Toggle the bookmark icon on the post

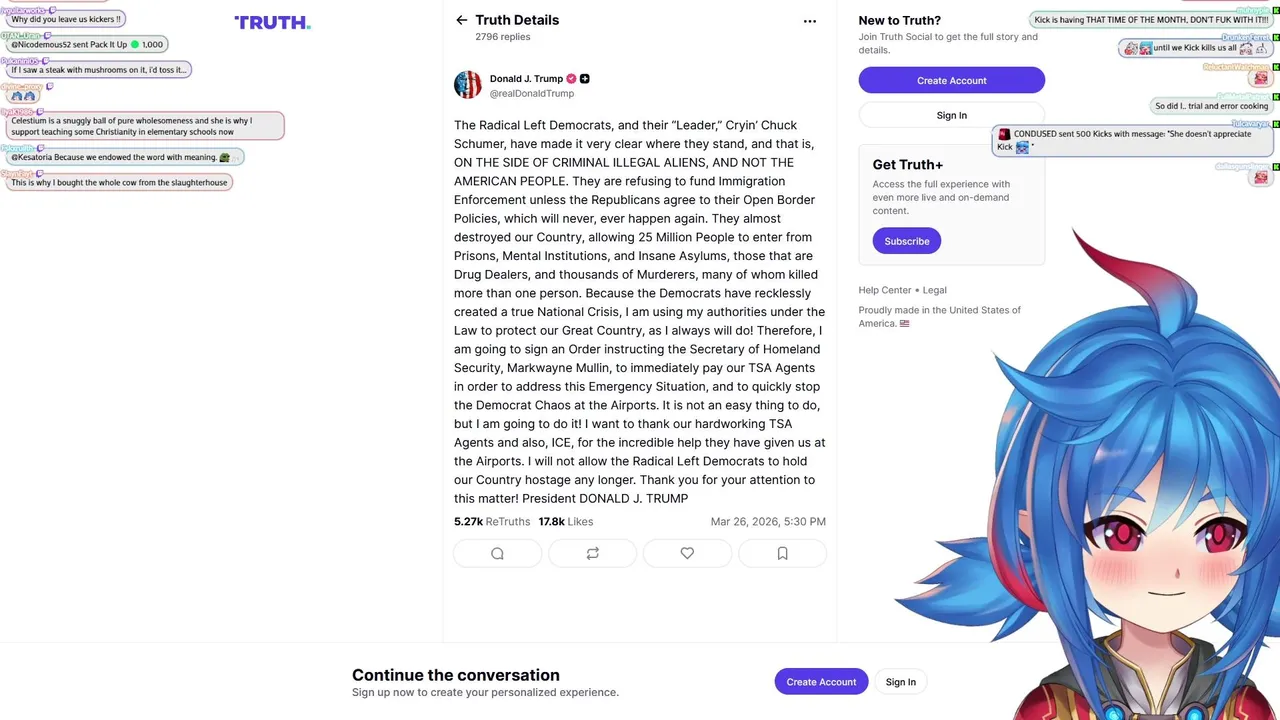tap(782, 553)
